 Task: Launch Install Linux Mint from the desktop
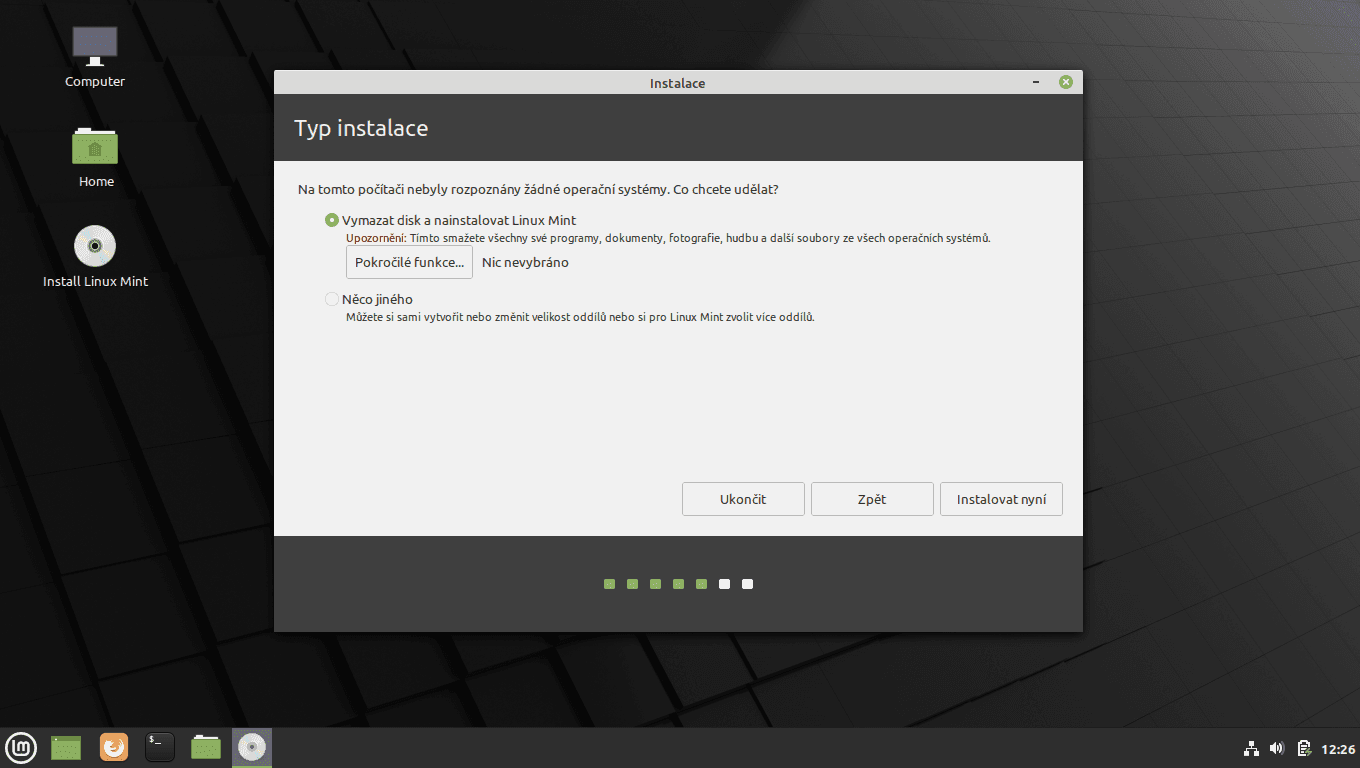94,245
